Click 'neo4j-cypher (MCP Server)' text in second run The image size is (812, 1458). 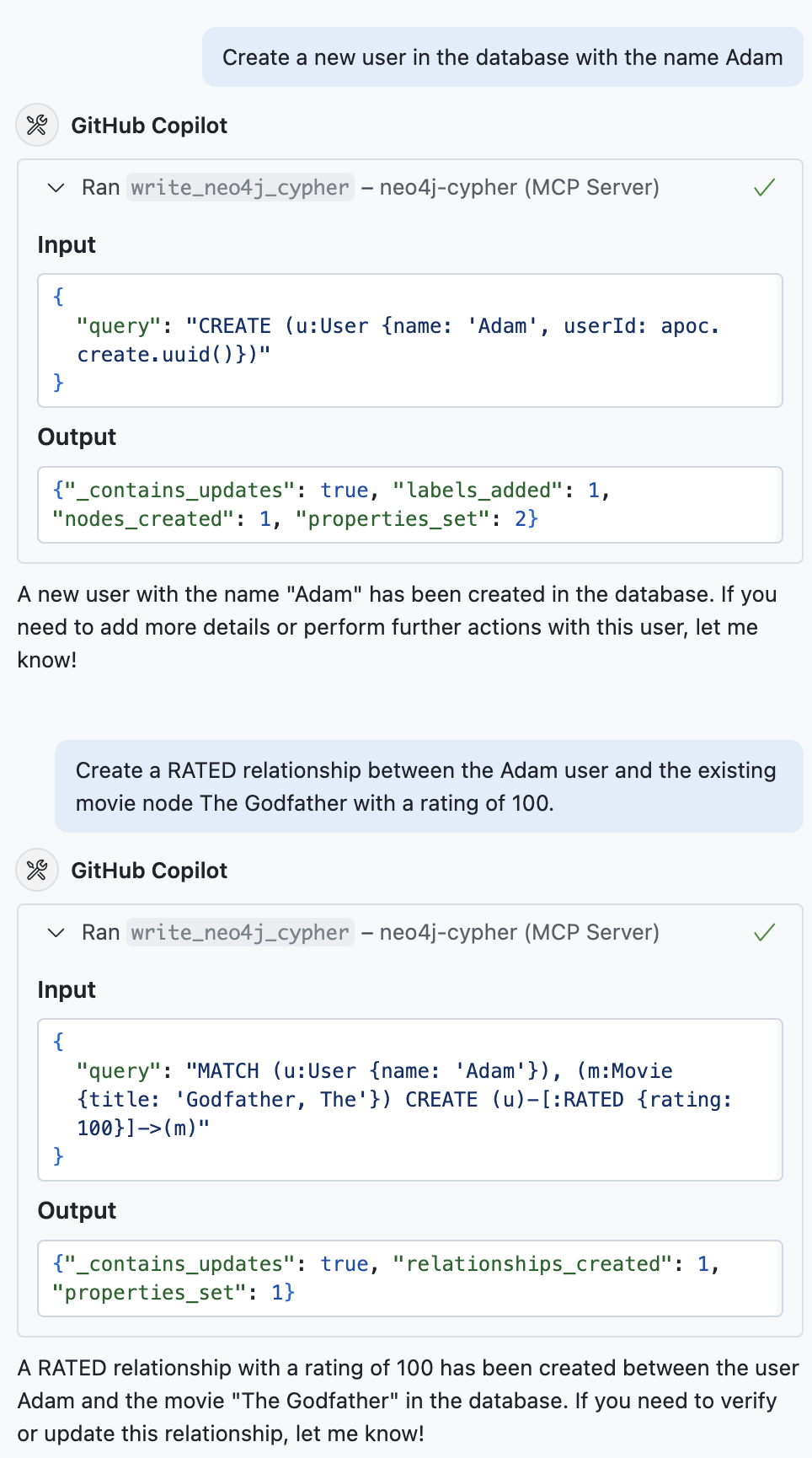520,932
